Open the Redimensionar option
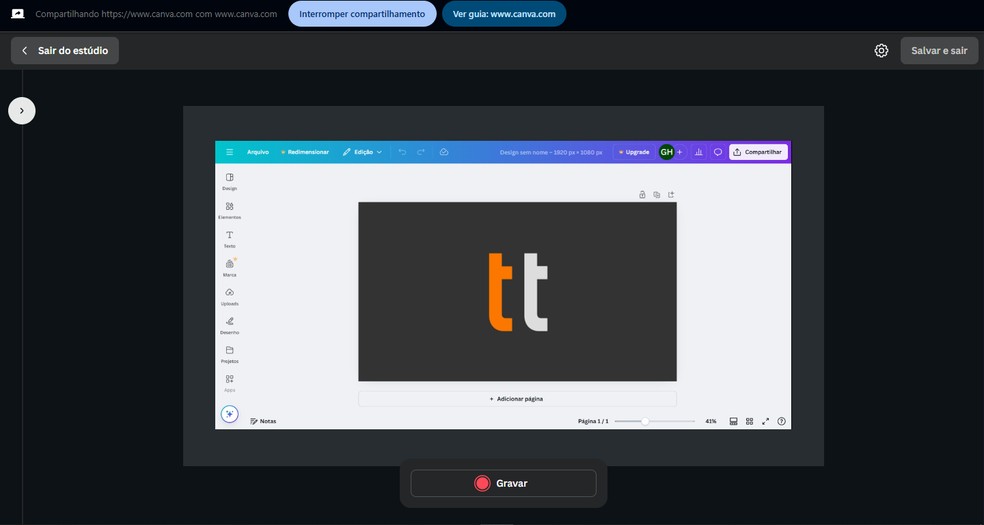Viewport: 984px width, 525px height. pos(305,152)
